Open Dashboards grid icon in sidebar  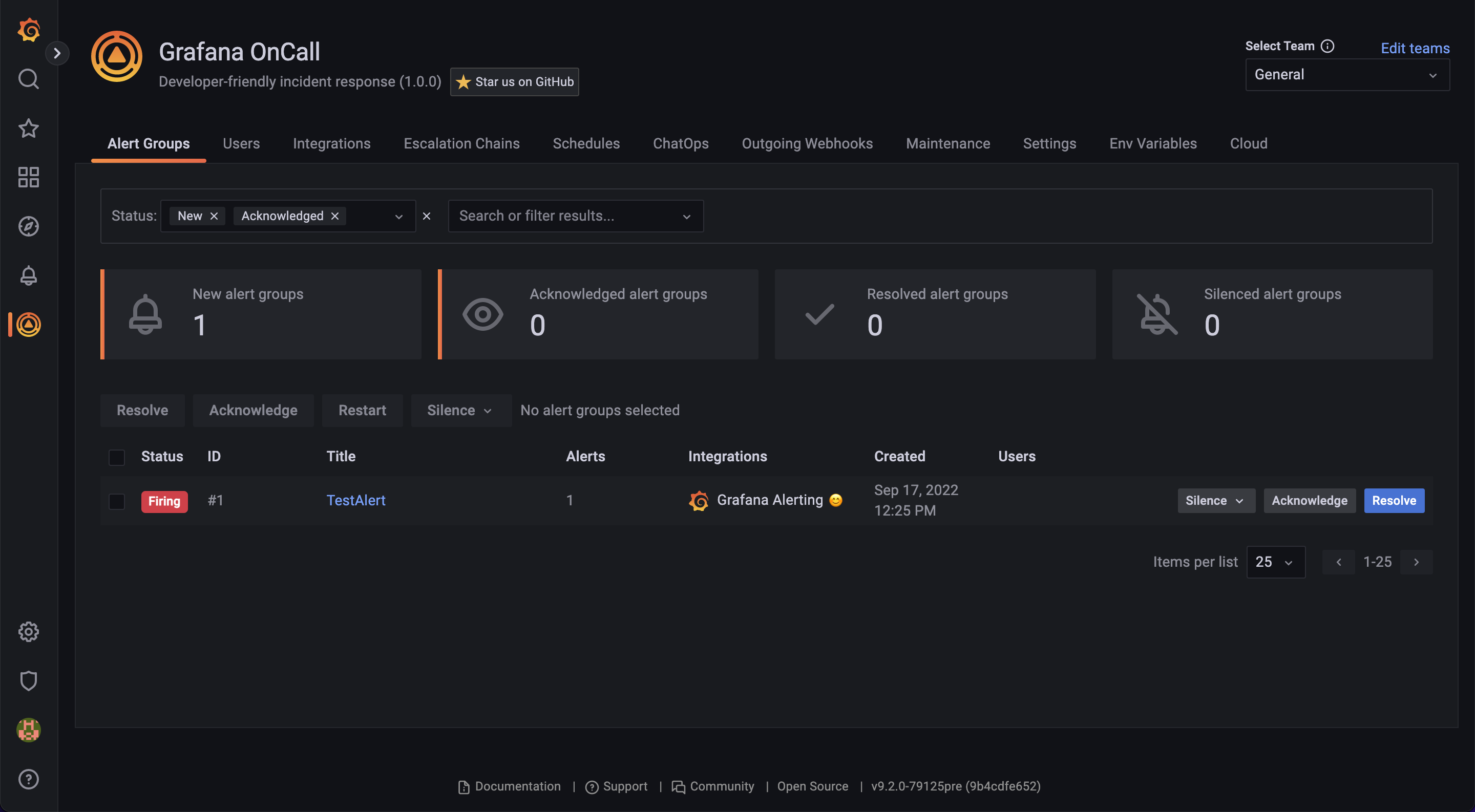pos(28,177)
